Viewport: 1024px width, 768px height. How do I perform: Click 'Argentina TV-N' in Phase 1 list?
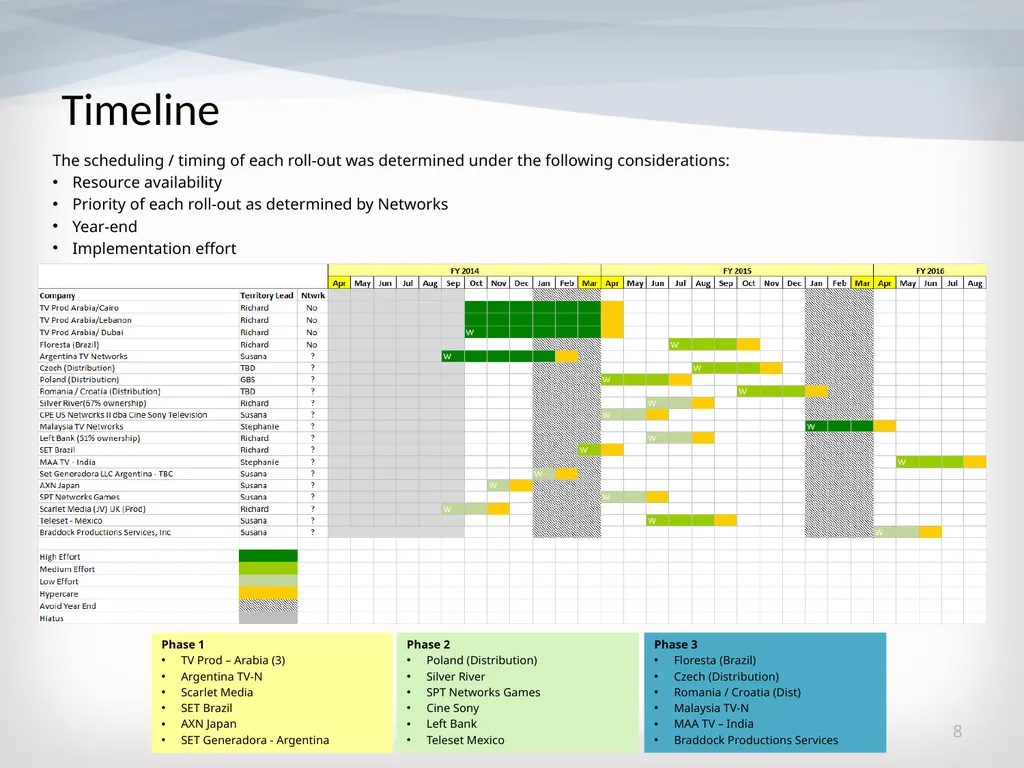tap(221, 677)
